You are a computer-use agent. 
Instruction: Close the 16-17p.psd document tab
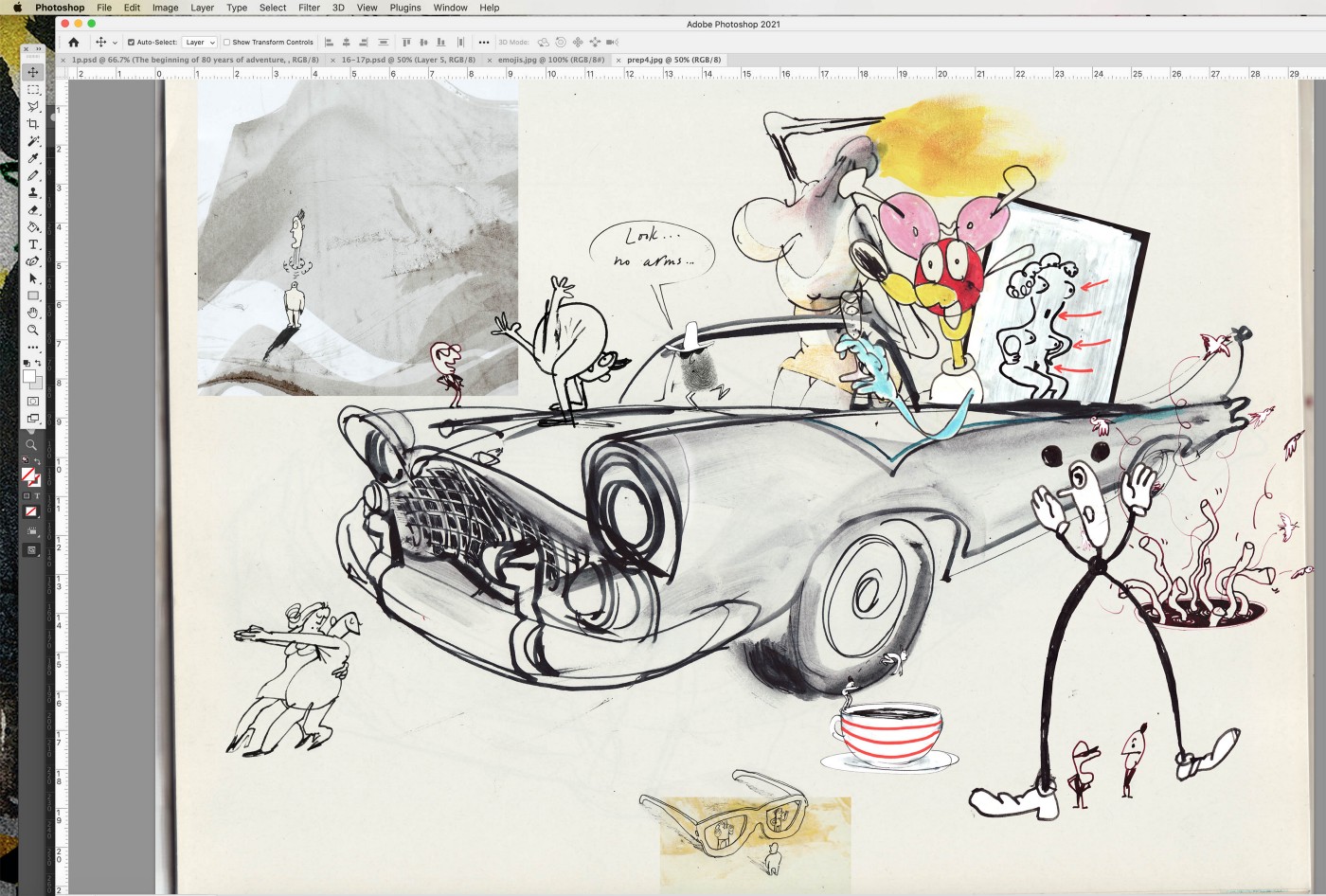333,60
